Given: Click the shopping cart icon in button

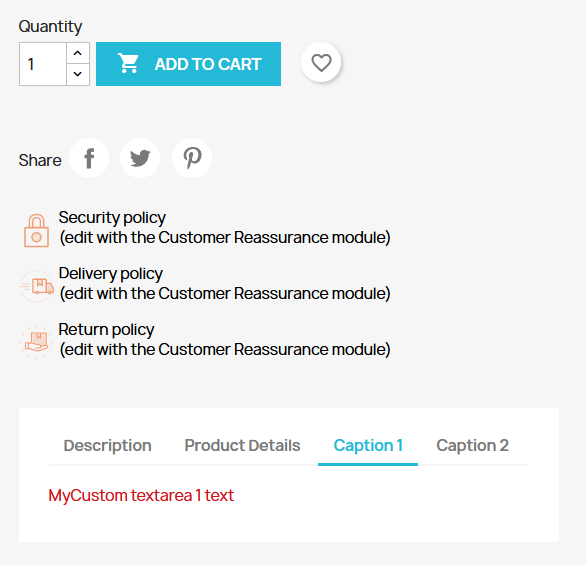Looking at the screenshot, I should tap(128, 63).
